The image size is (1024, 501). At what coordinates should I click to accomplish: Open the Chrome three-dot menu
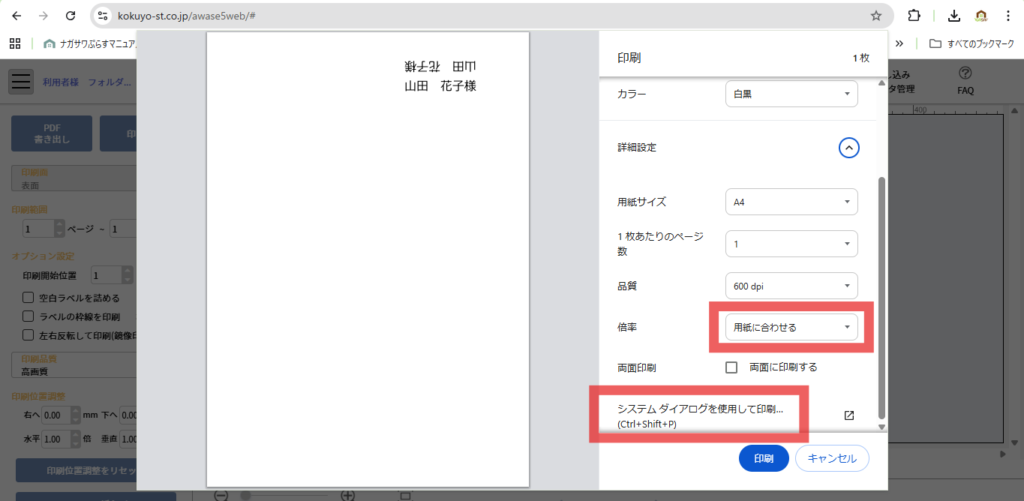tap(1008, 16)
